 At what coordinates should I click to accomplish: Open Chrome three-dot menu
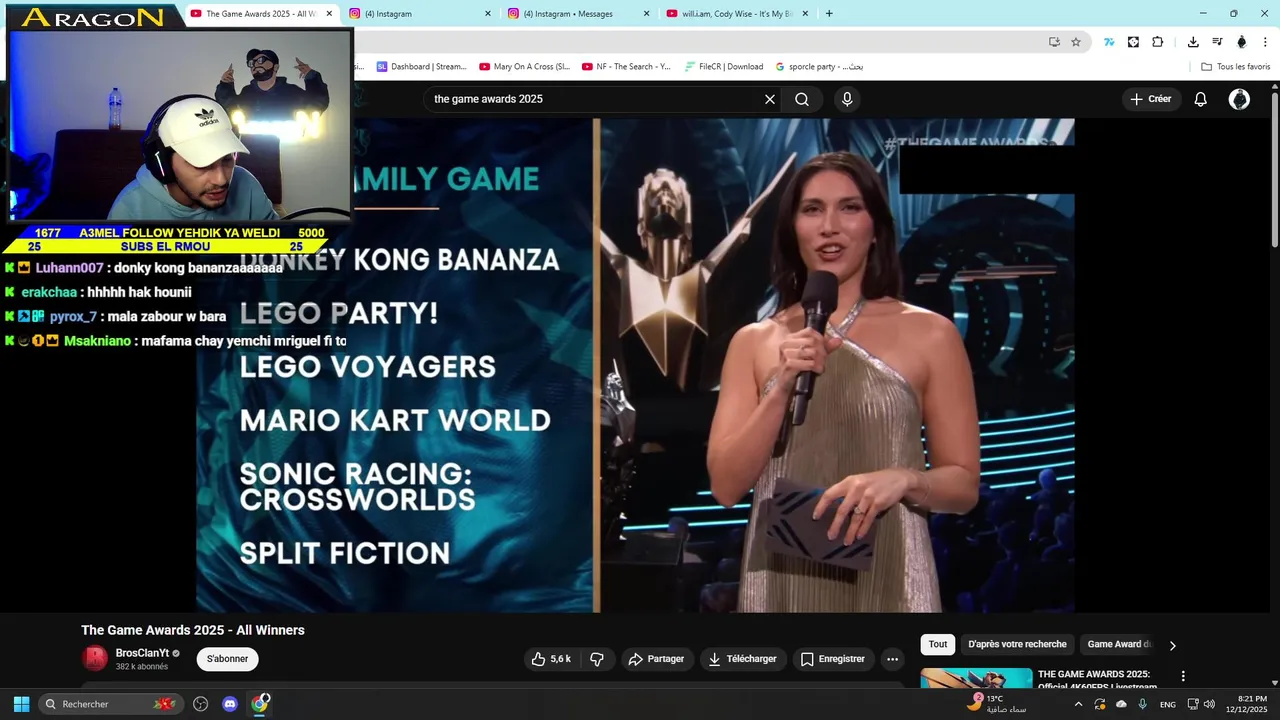1266,42
